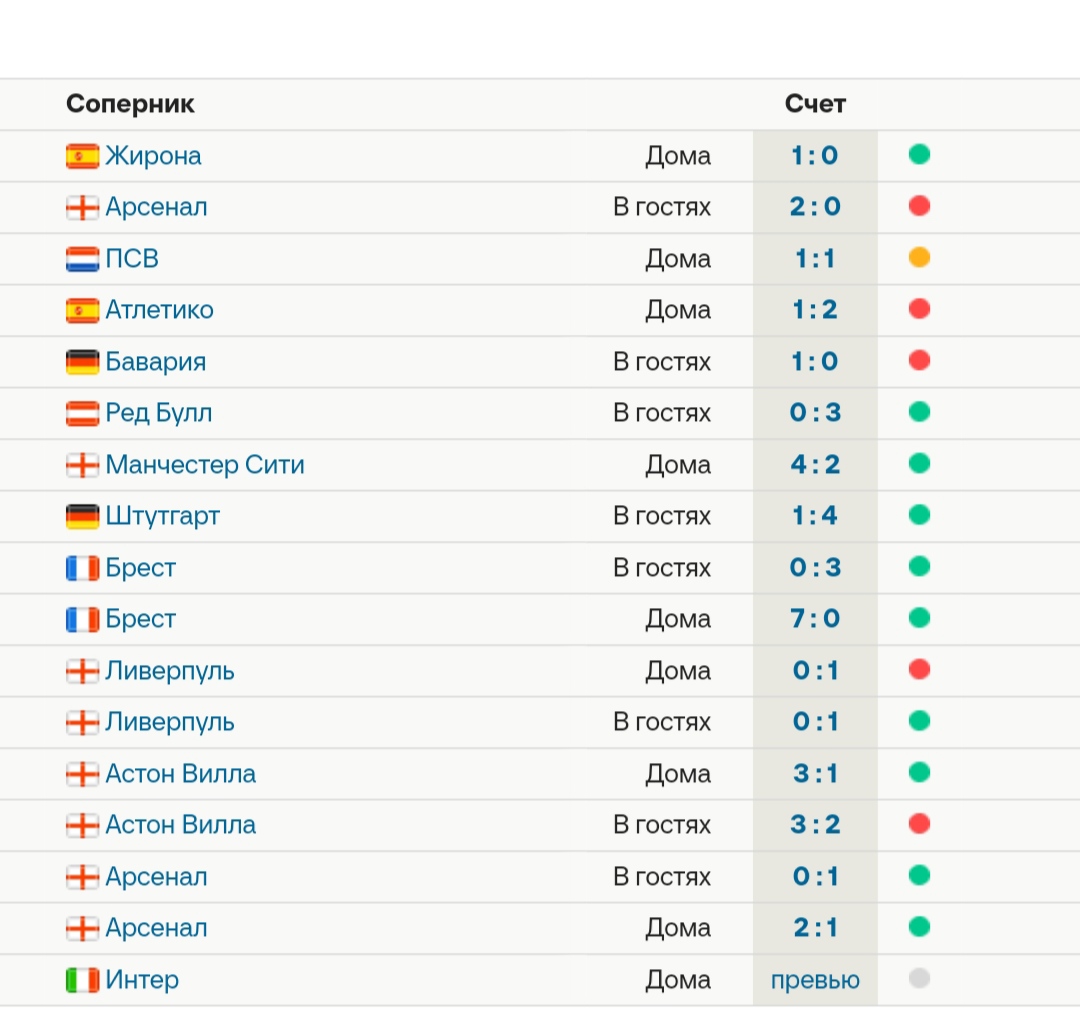Open the 3:2 away score against Астон Вилла
Image resolution: width=1080 pixels, height=1025 pixels.
click(815, 825)
